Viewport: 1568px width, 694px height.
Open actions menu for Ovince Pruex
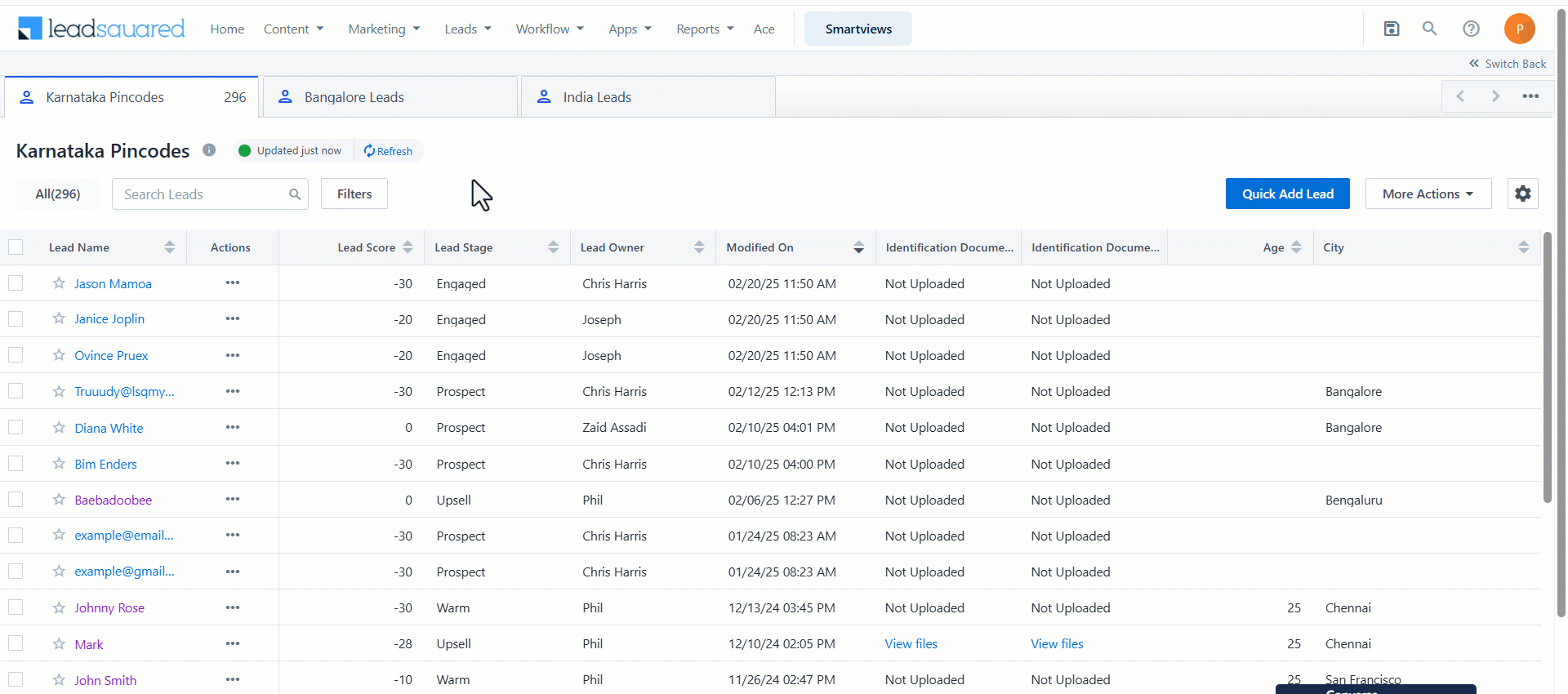pyautogui.click(x=233, y=355)
